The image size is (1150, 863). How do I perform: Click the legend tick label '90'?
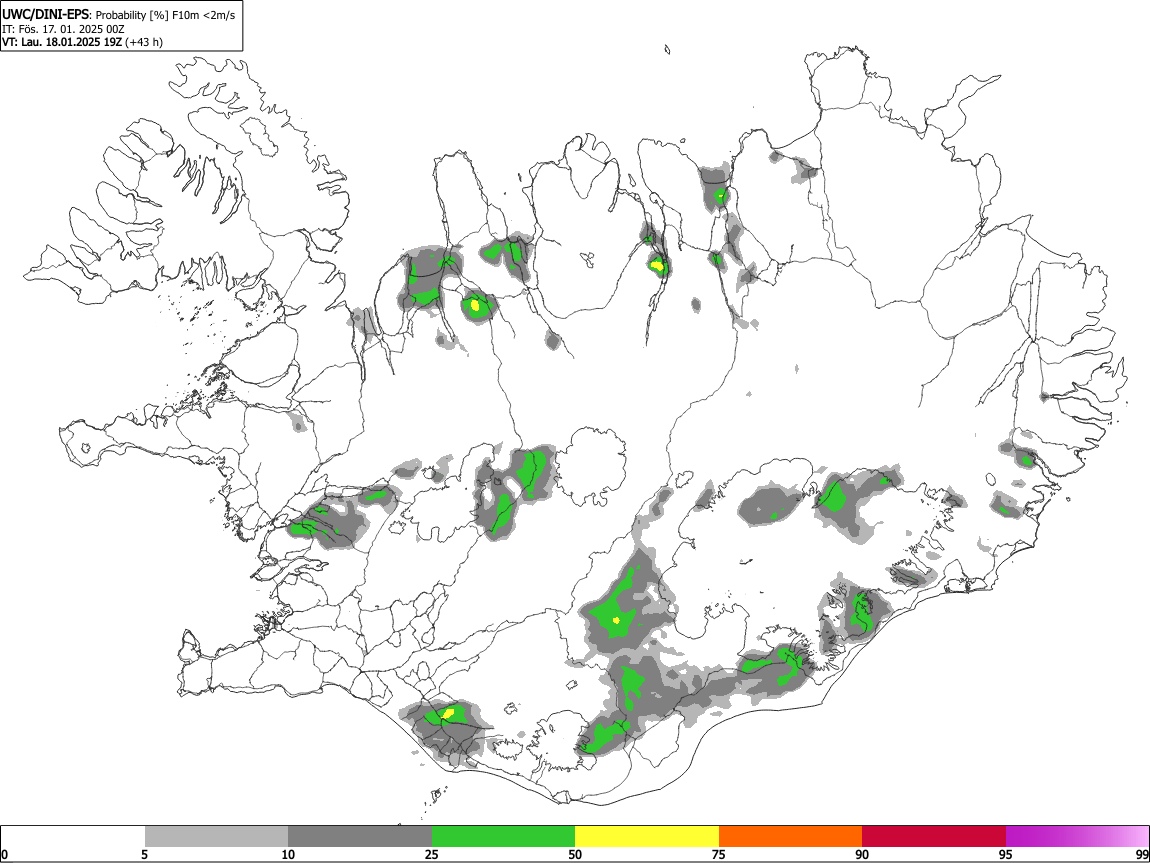(862, 855)
